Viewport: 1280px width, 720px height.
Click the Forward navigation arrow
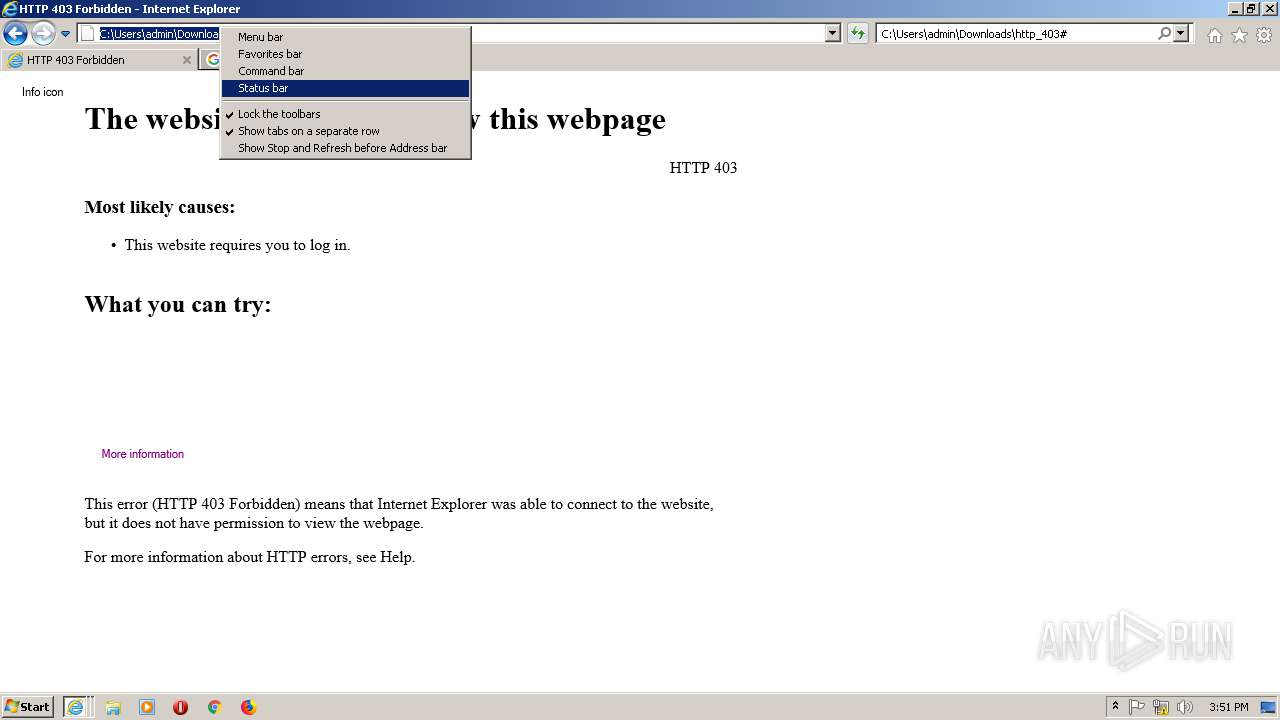pos(43,34)
